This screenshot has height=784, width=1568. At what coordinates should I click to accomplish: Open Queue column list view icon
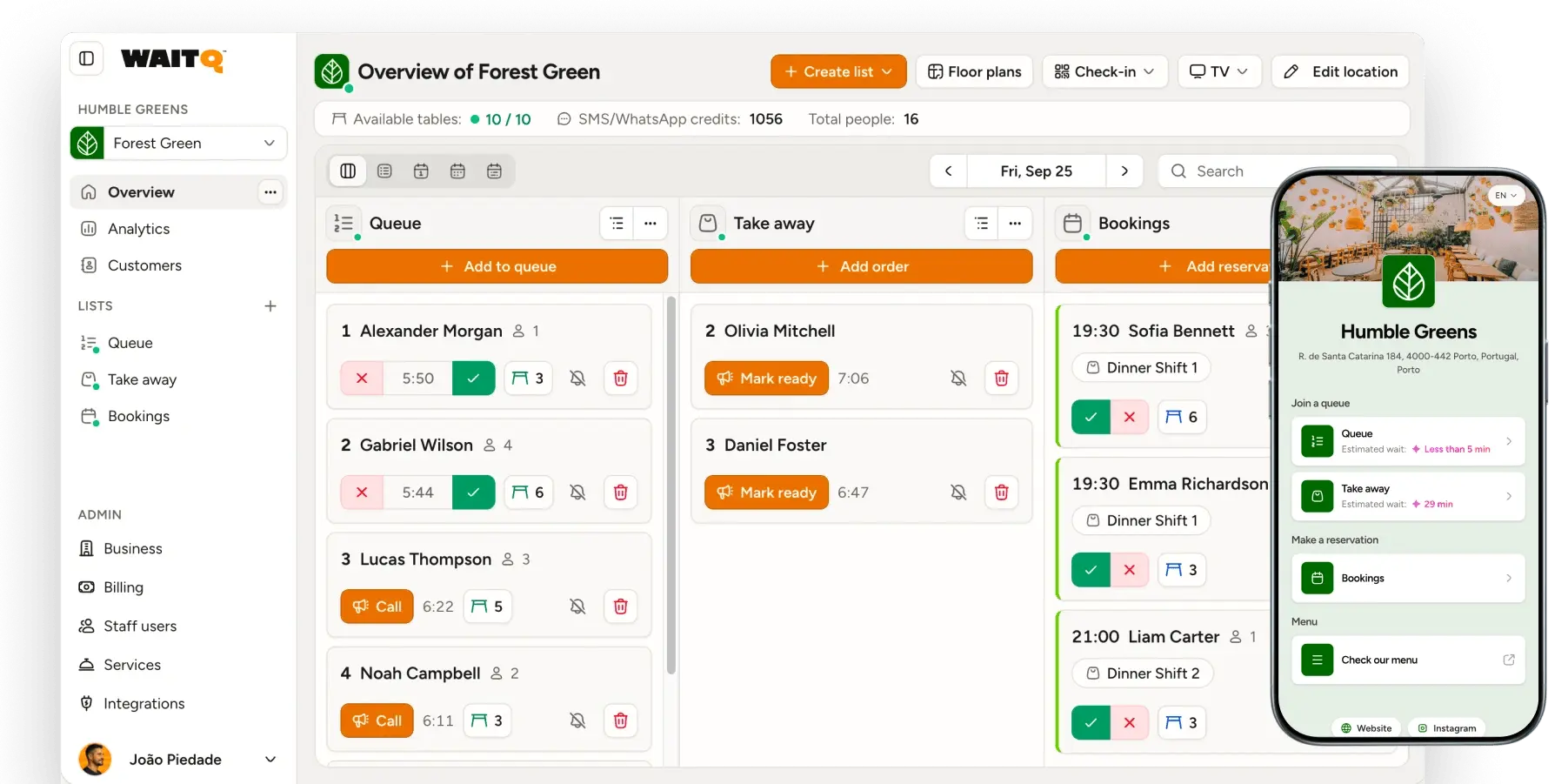617,224
